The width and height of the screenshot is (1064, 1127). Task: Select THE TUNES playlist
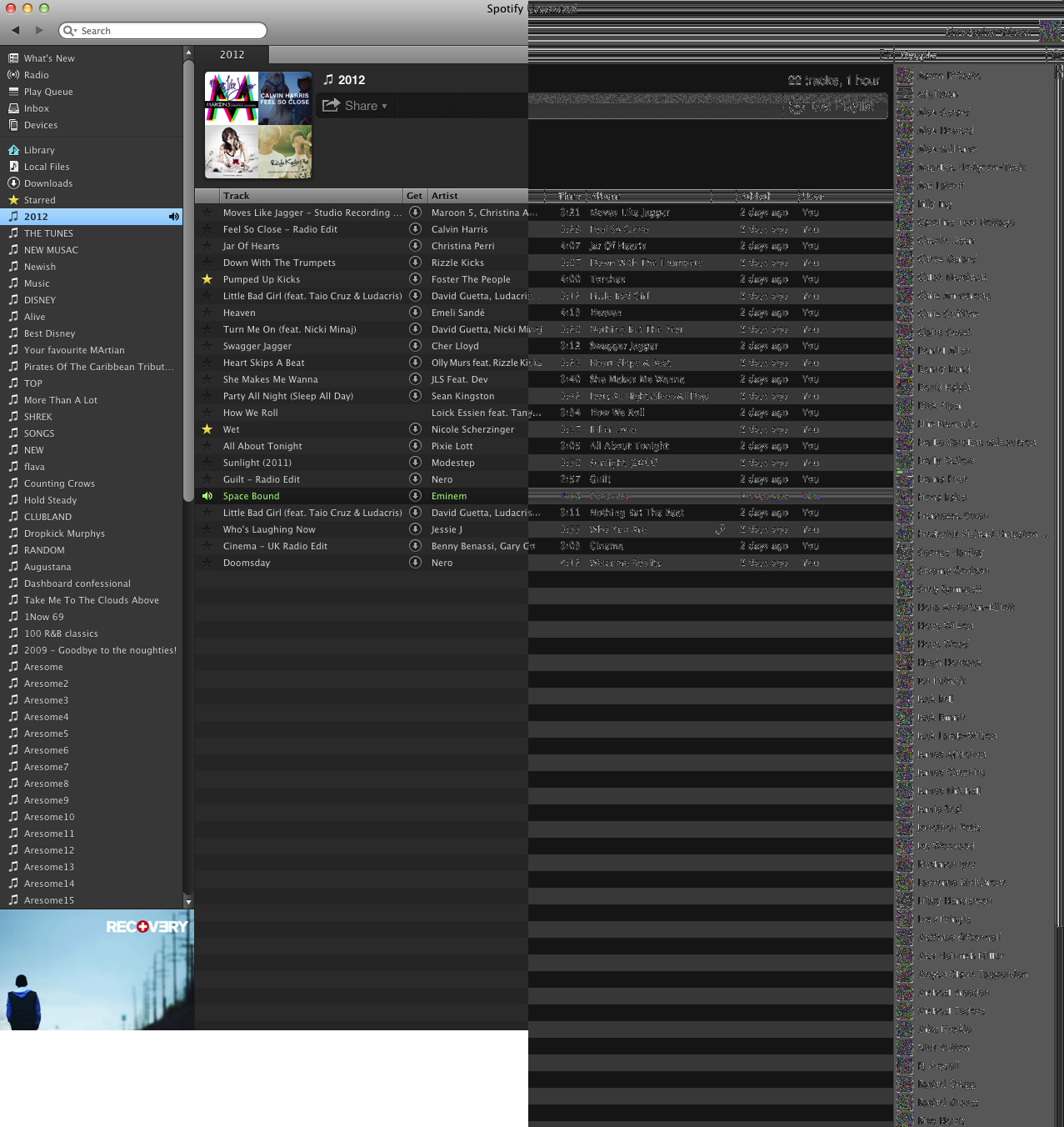[48, 233]
